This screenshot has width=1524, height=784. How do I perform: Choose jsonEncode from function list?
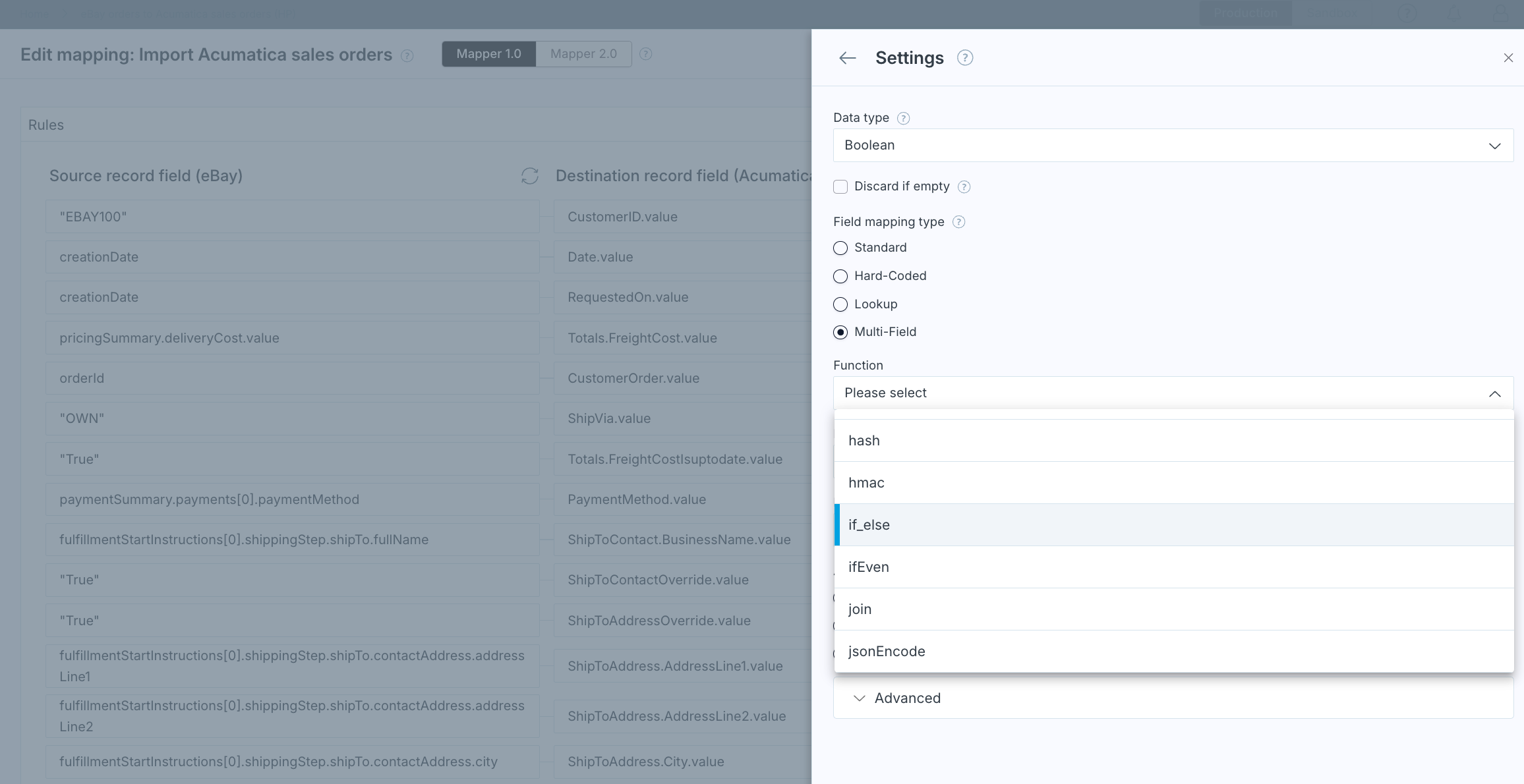(1174, 652)
